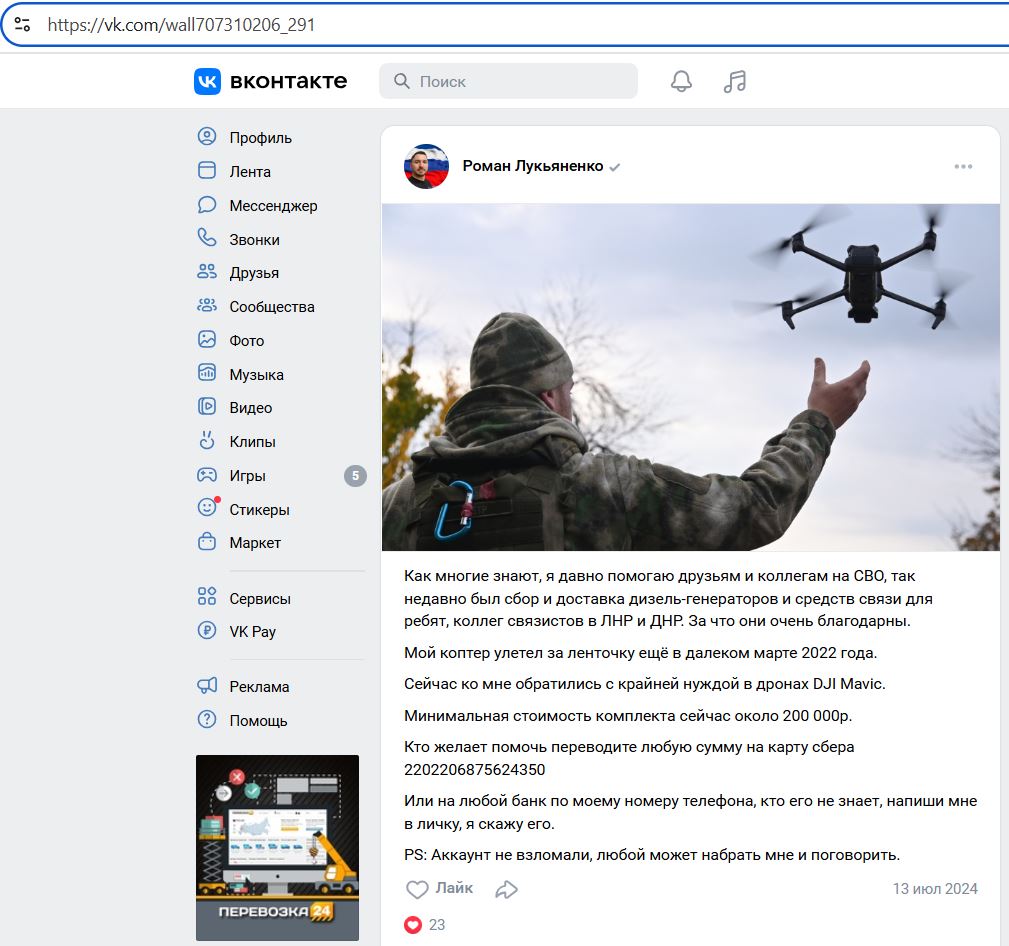Open Сервисы menu label
Screen dimensions: 1009x946
pyautogui.click(x=261, y=599)
